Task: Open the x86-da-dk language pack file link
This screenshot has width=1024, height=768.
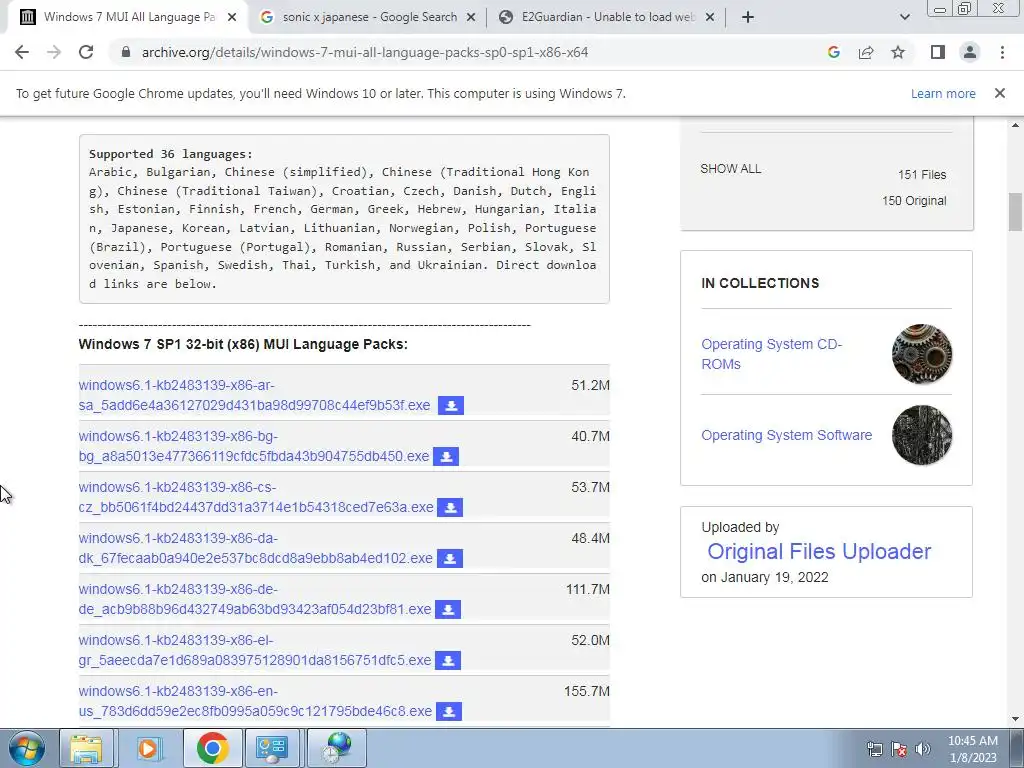Action: coord(255,548)
